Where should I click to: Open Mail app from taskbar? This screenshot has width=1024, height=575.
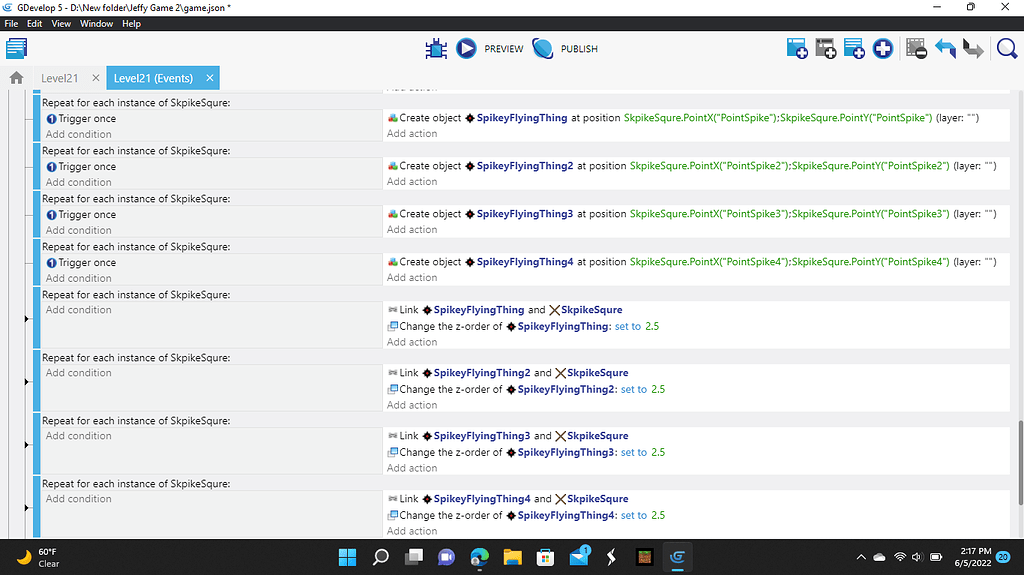click(x=579, y=557)
